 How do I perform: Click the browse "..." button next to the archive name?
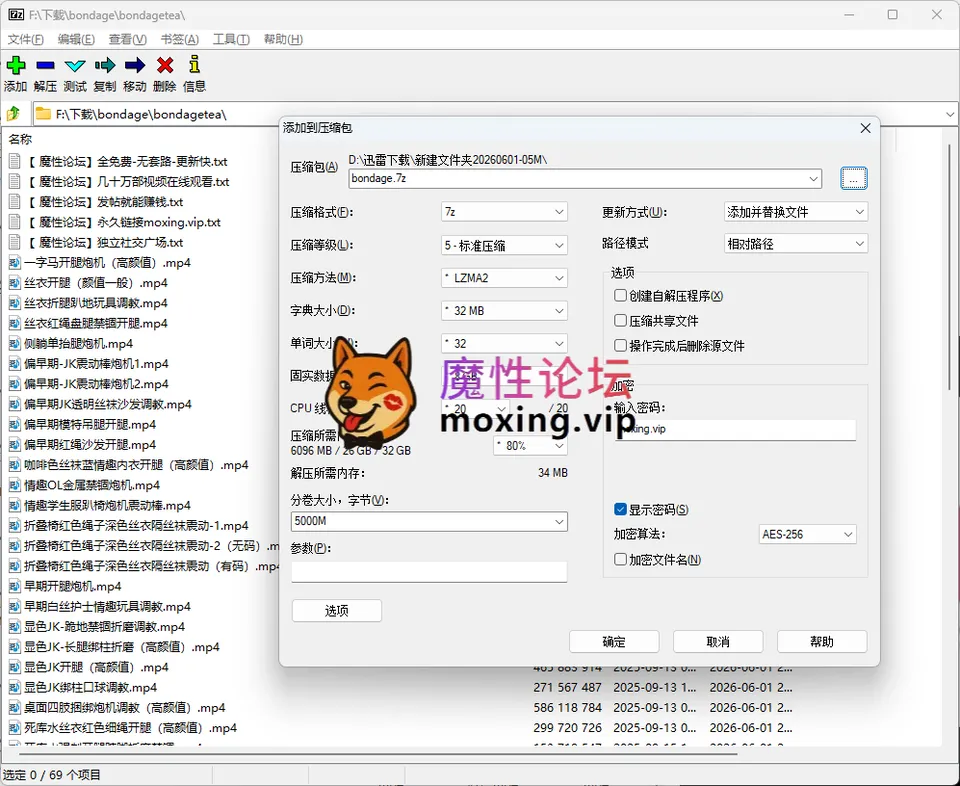pyautogui.click(x=853, y=178)
